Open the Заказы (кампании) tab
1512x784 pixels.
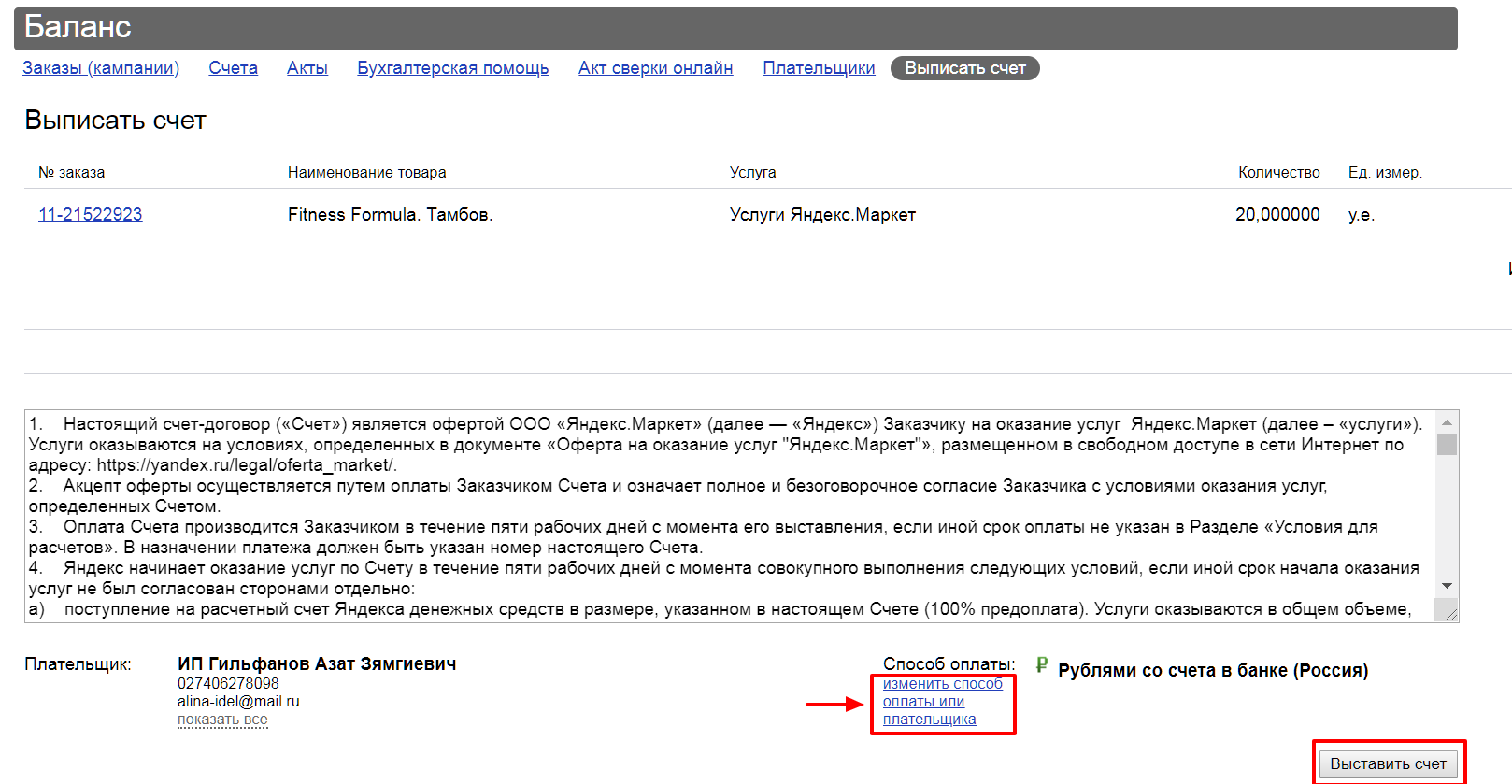[x=101, y=68]
